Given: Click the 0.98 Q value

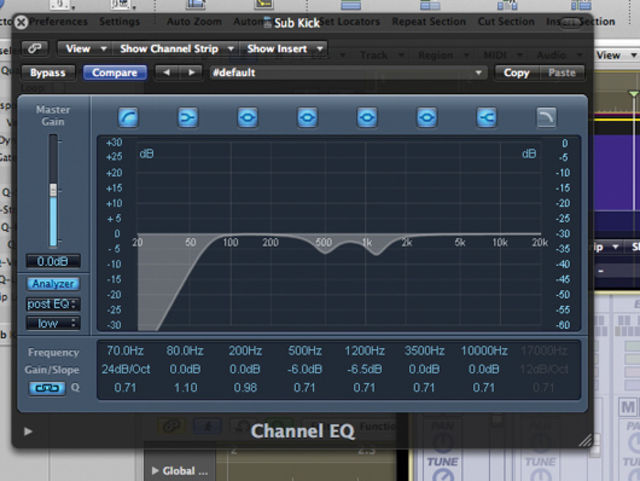Looking at the screenshot, I should coord(245,387).
